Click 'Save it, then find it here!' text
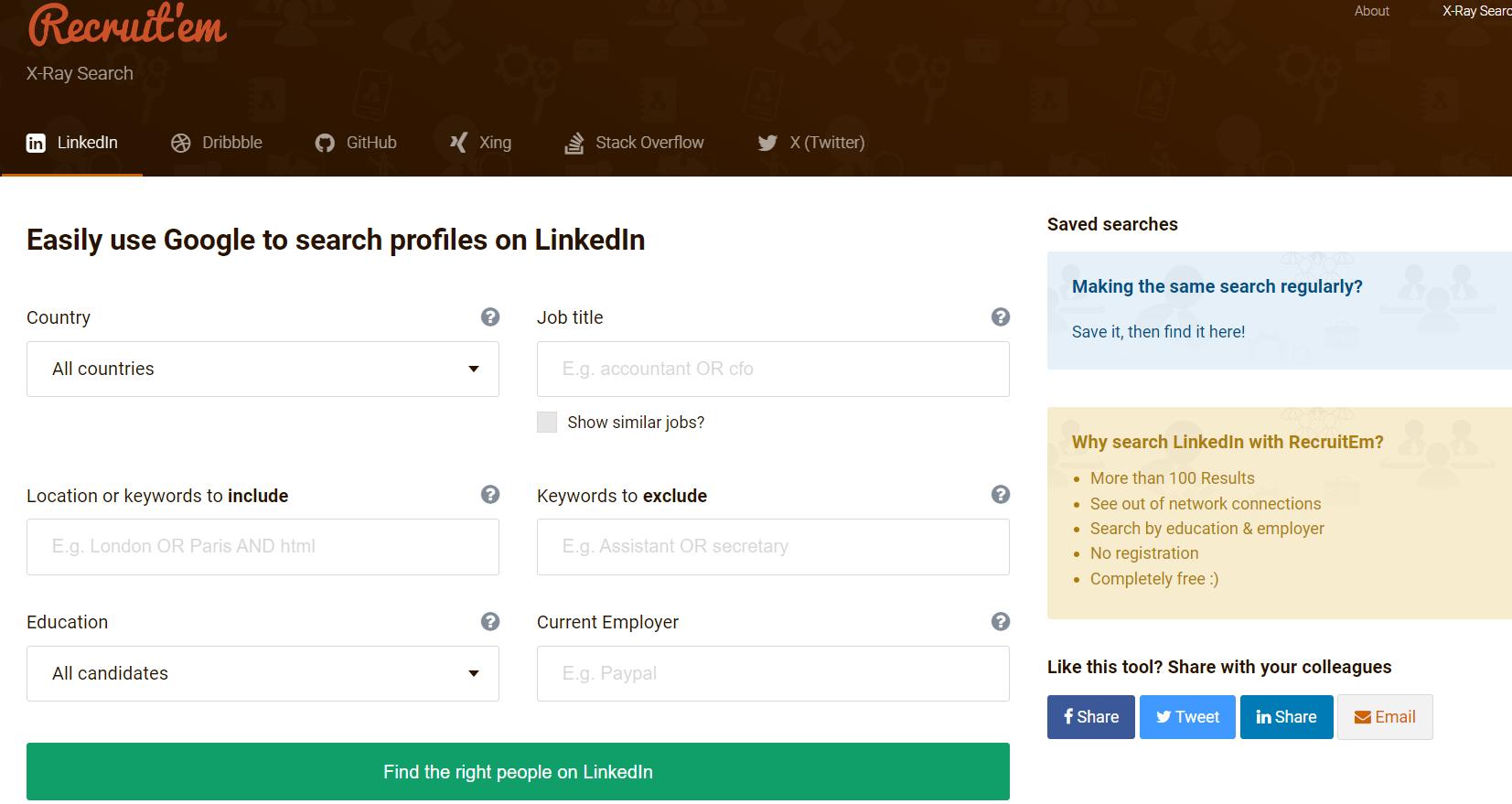This screenshot has width=1512, height=804. click(x=1158, y=332)
